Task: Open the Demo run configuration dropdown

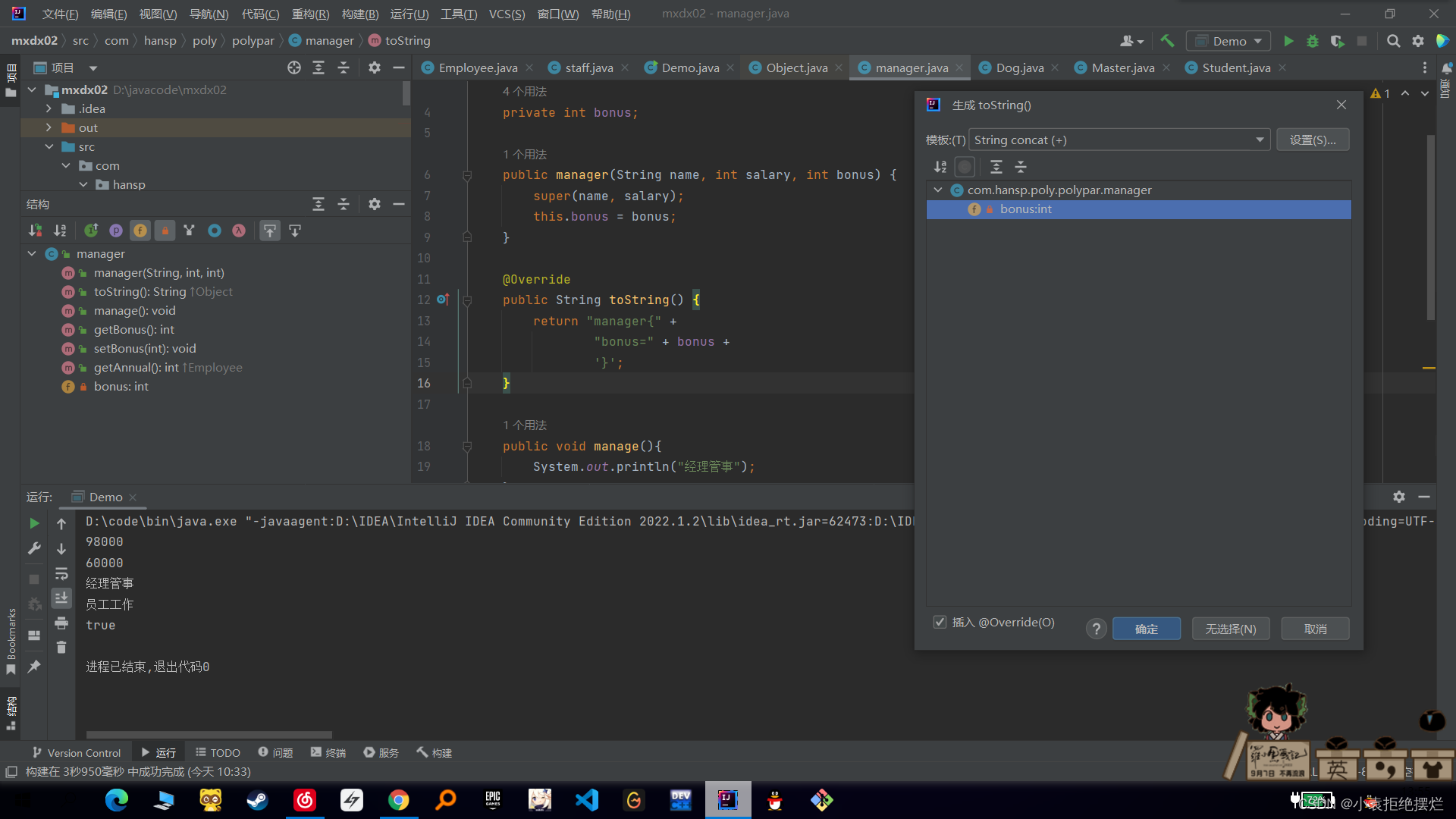Action: pos(1228,41)
